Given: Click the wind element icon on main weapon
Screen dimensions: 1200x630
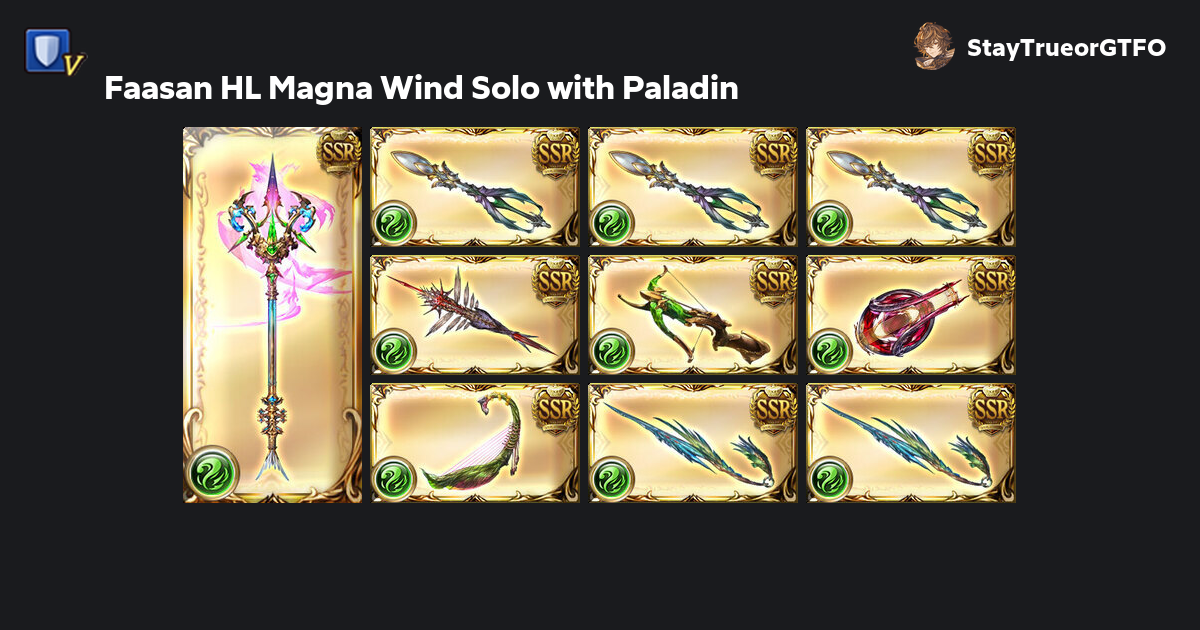Looking at the screenshot, I should click(212, 469).
